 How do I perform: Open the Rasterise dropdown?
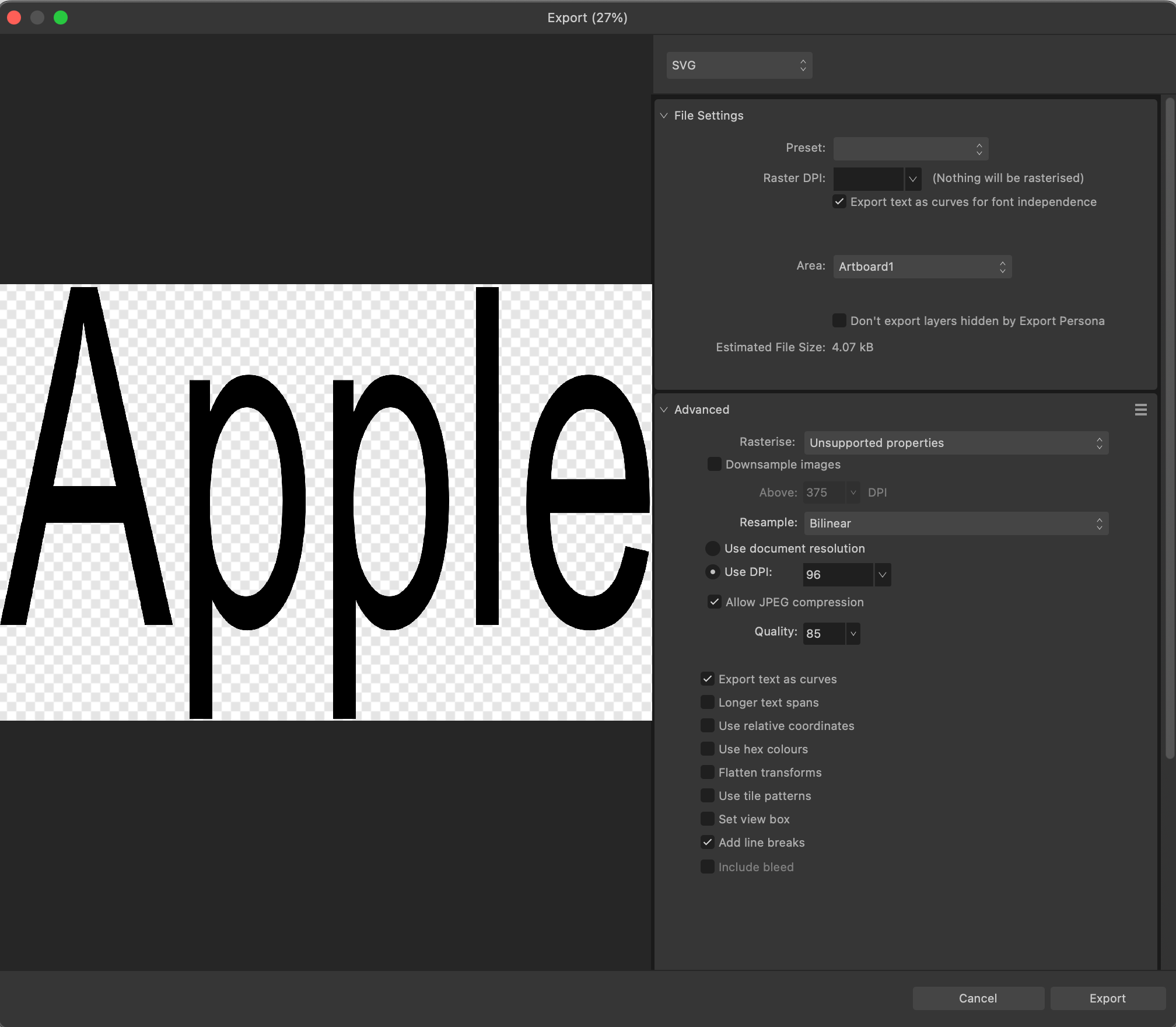[x=956, y=443]
